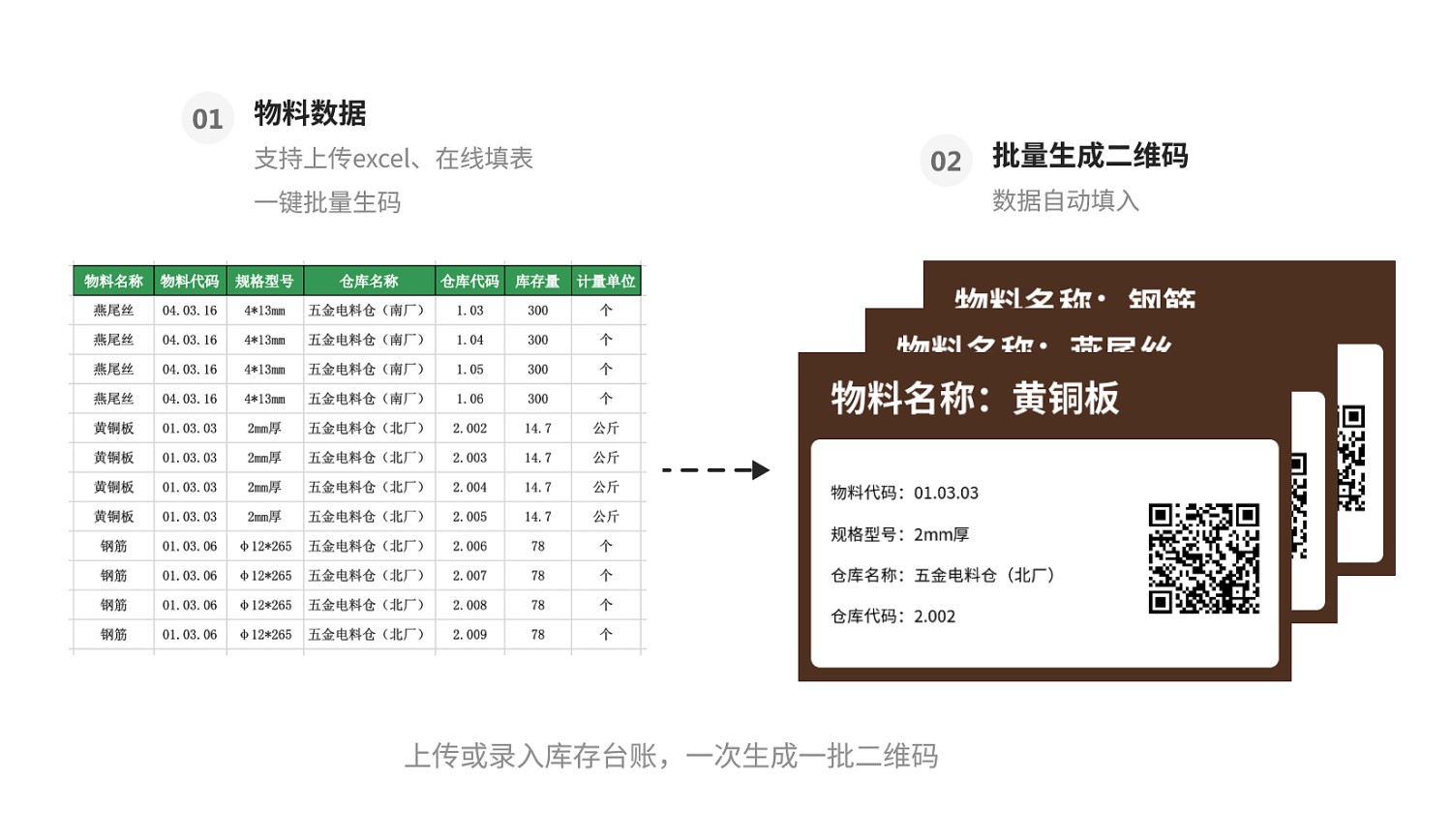
Task: Click the 02 step badge
Action: pos(946,161)
